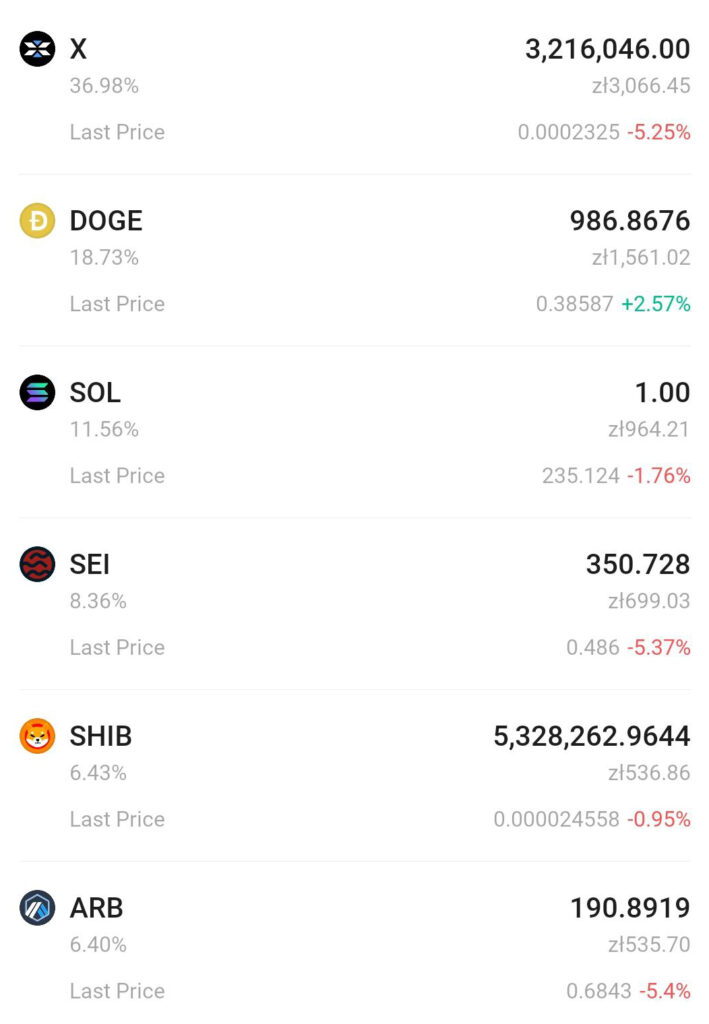
Task: Select the DOGE balance 986.8676
Action: [629, 221]
